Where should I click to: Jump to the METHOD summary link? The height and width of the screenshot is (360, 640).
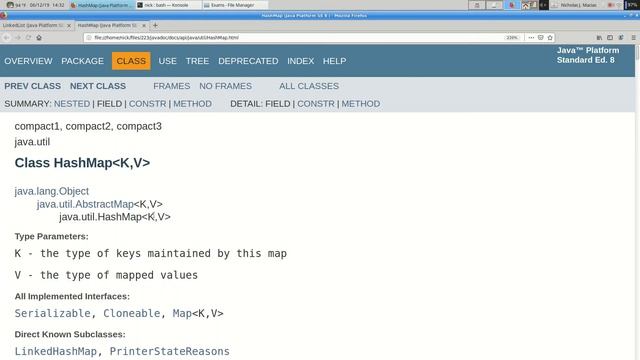coord(192,104)
